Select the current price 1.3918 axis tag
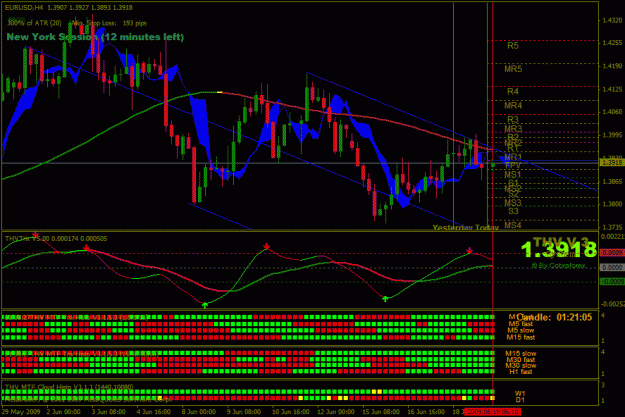The height and width of the screenshot is (417, 625). 612,163
